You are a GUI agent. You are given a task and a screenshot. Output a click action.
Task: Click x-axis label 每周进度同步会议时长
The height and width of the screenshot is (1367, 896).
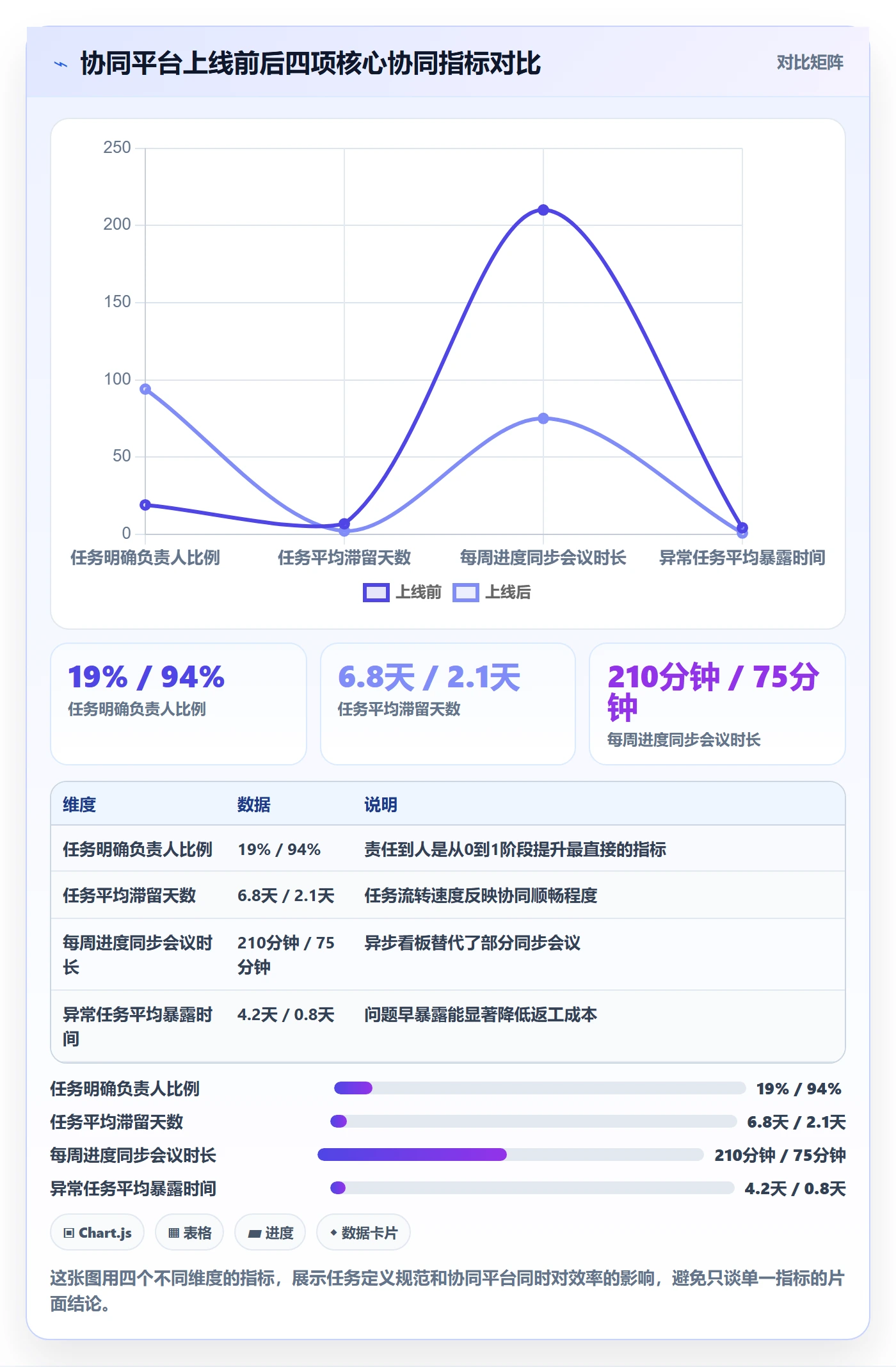(543, 557)
